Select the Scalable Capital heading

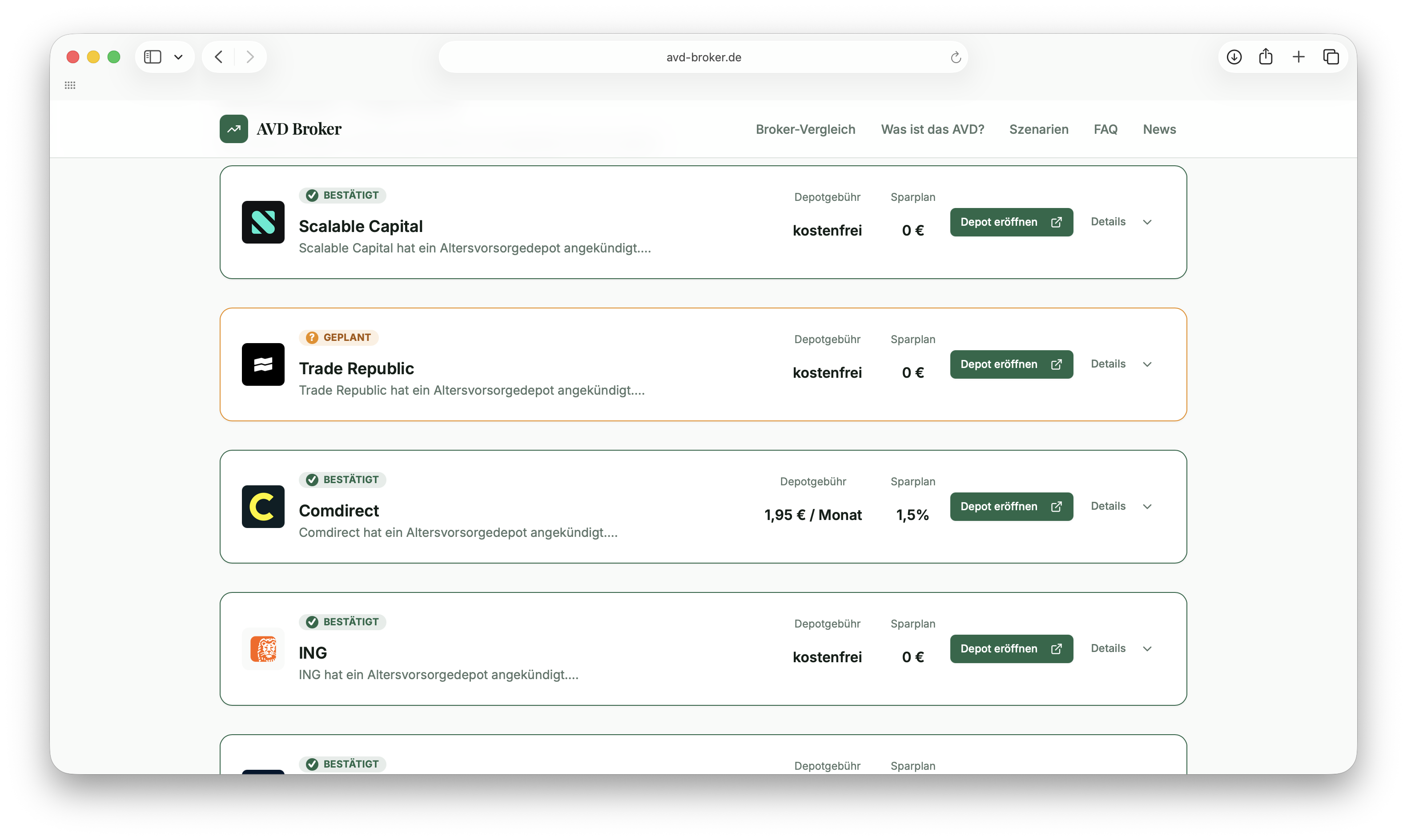click(x=361, y=226)
